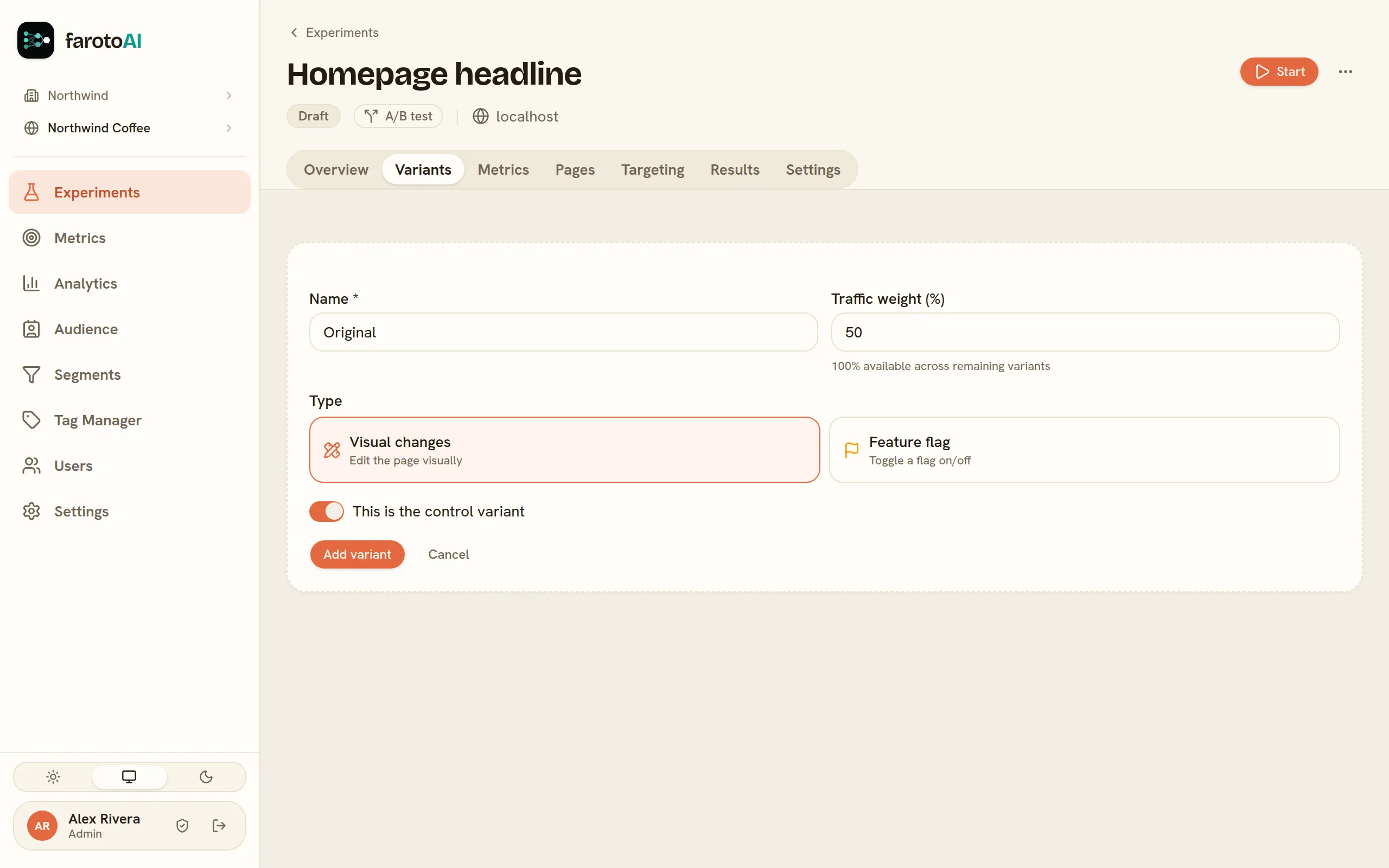The height and width of the screenshot is (868, 1389).
Task: Open the sidebar Metrics section
Action: 130,238
